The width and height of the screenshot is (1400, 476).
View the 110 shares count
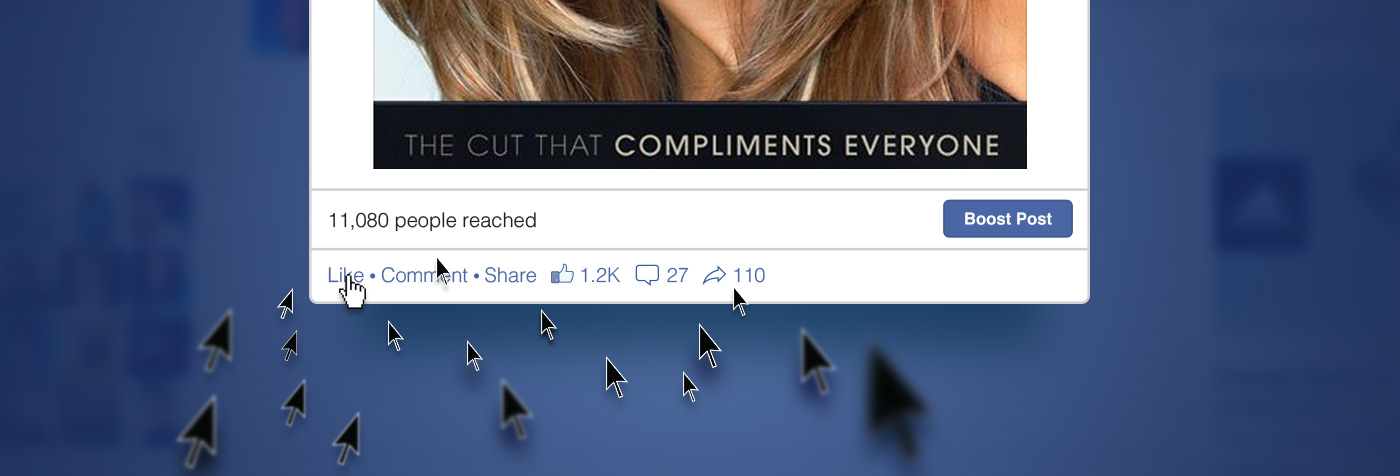tap(749, 275)
